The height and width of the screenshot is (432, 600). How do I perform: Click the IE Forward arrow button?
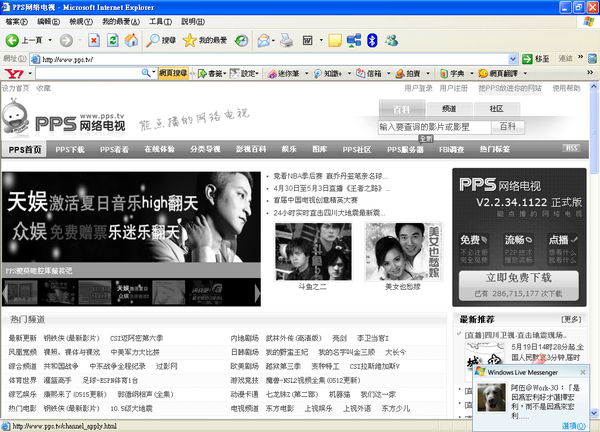click(66, 40)
